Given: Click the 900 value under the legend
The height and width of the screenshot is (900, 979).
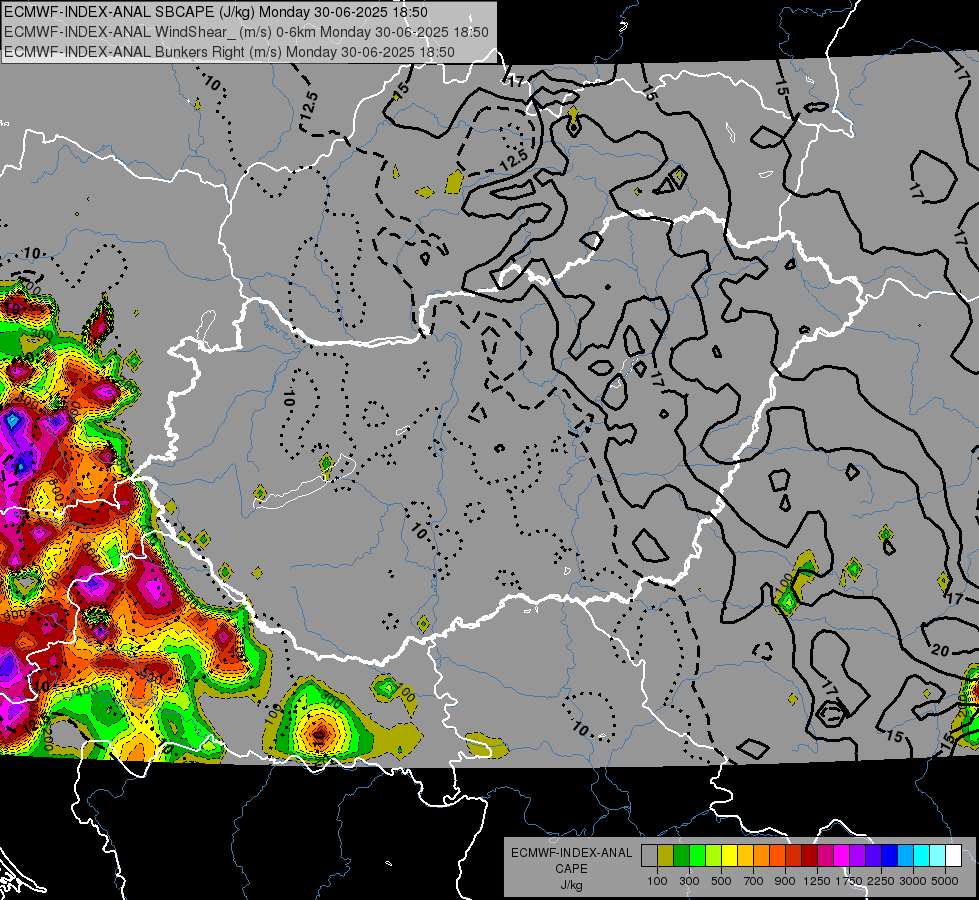Looking at the screenshot, I should click(785, 881).
